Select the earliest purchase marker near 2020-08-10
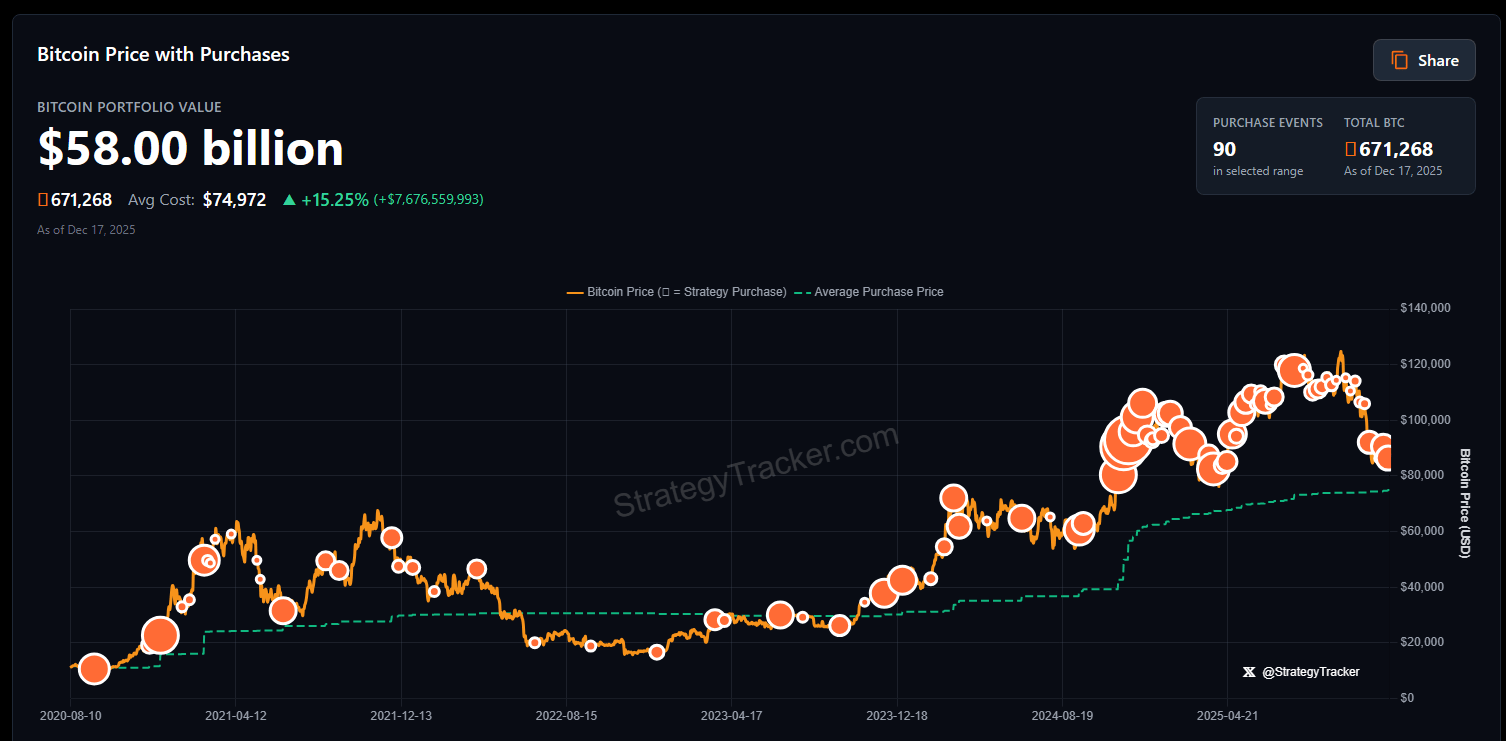The image size is (1506, 741). coord(93,669)
